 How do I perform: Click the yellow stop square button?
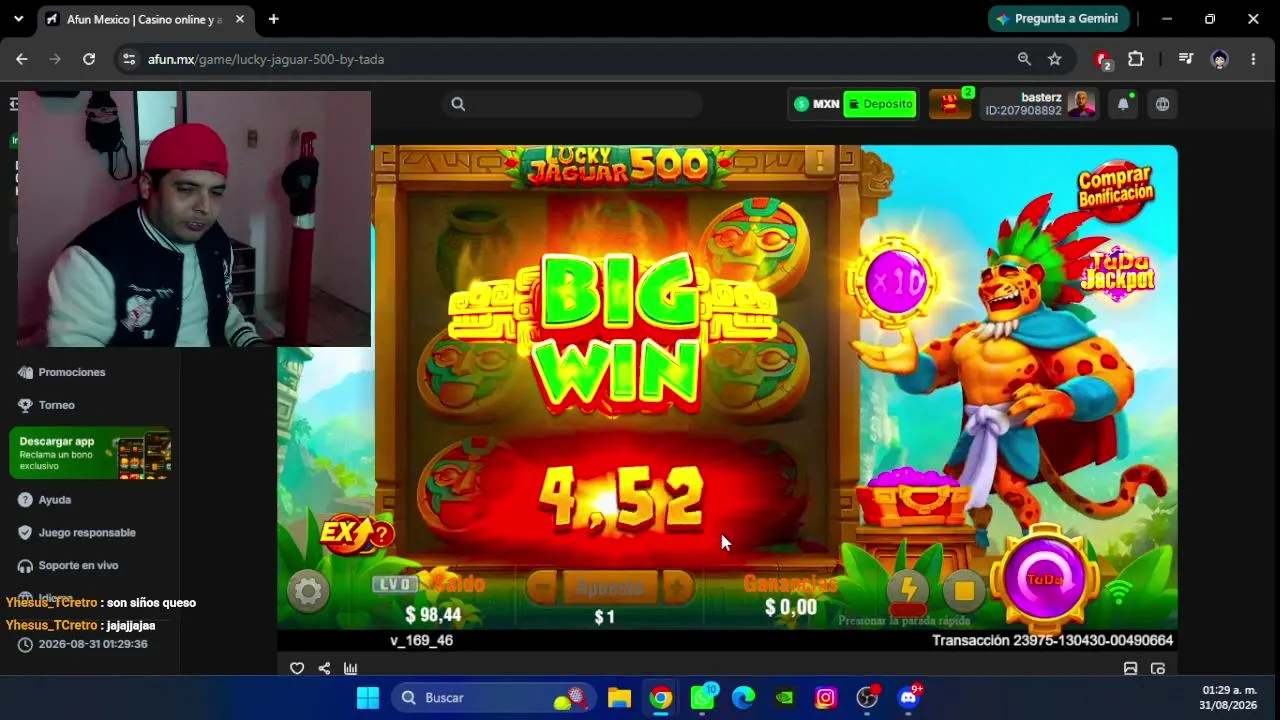[964, 591]
